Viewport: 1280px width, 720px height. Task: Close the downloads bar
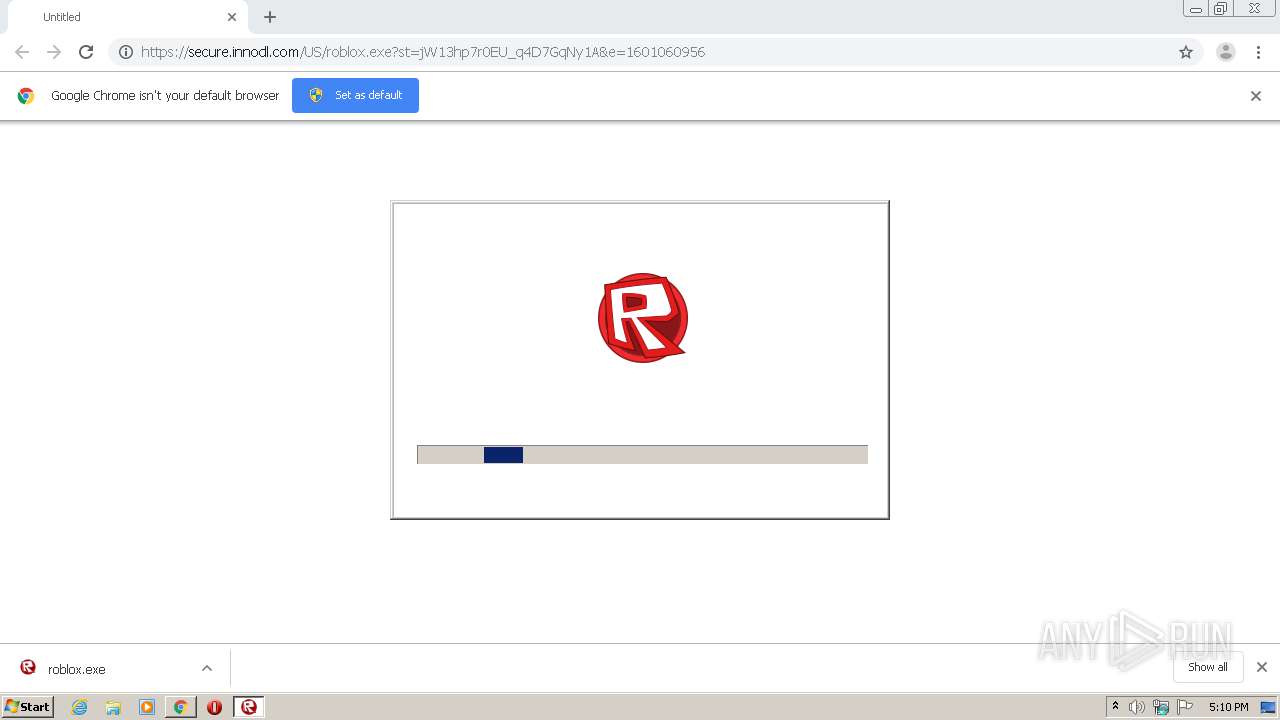(1262, 667)
